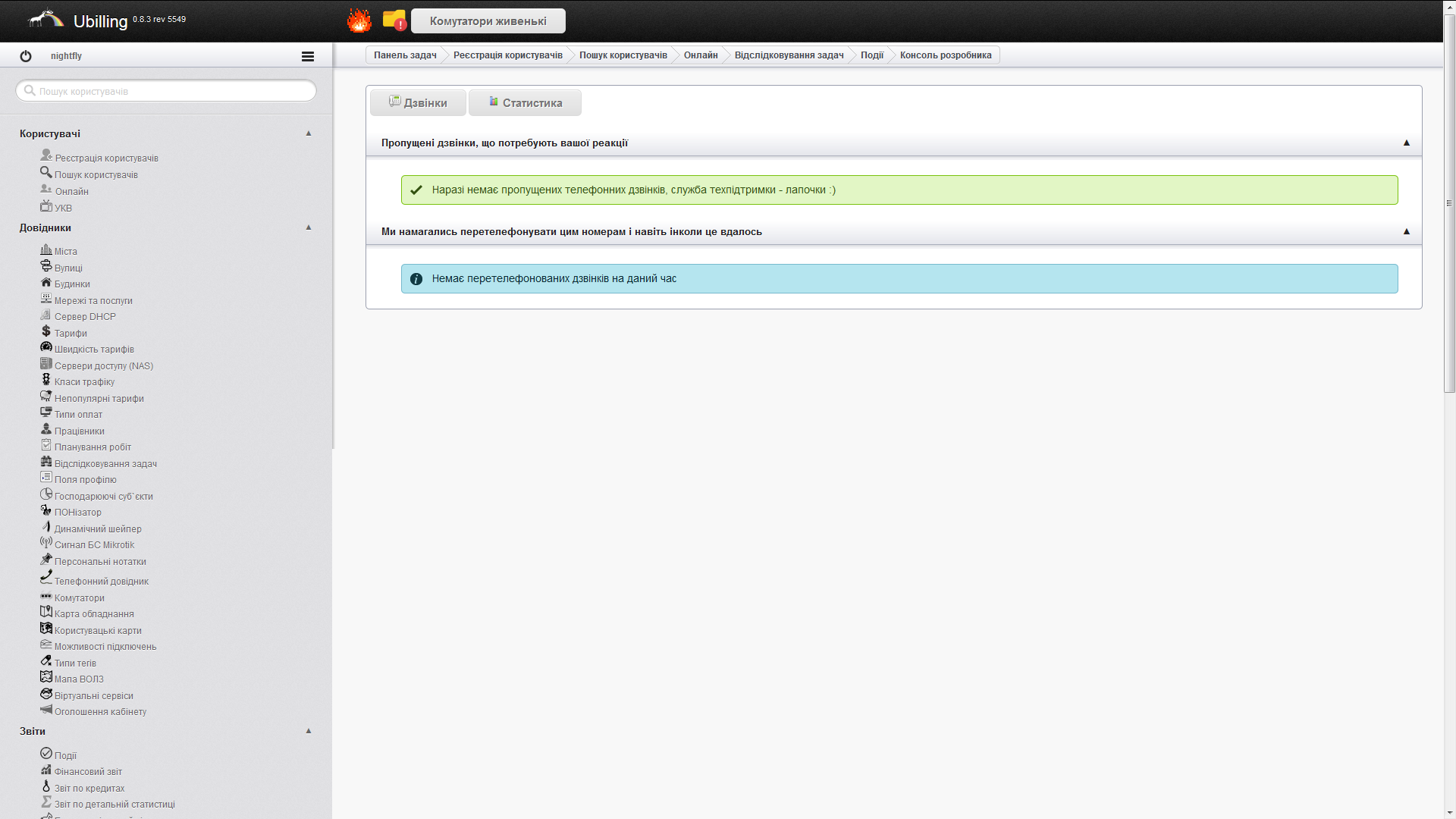Click the Телефонний довідник phone icon
1456x819 pixels.
[x=46, y=578]
